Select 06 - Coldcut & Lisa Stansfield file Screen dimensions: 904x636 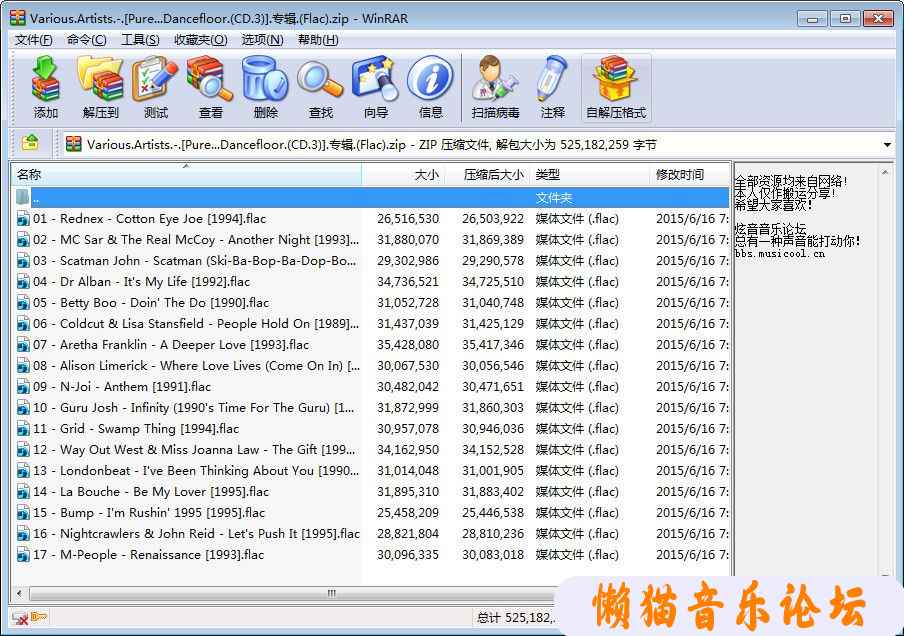click(196, 323)
